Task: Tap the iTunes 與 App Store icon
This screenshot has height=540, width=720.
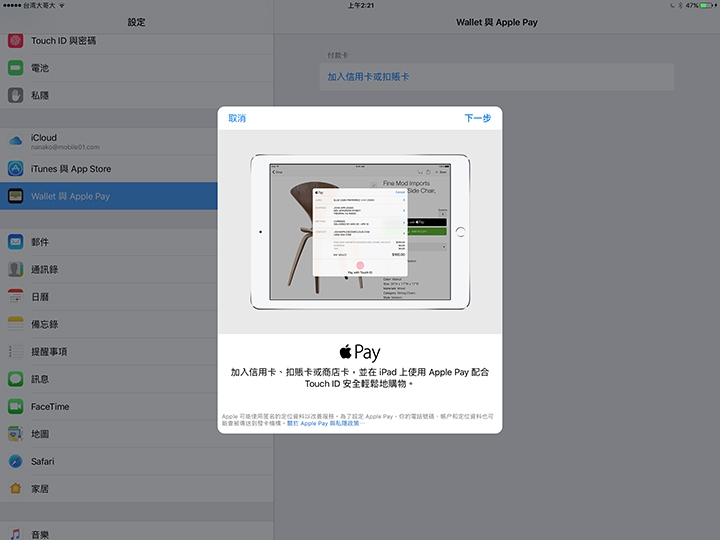Action: click(x=16, y=169)
